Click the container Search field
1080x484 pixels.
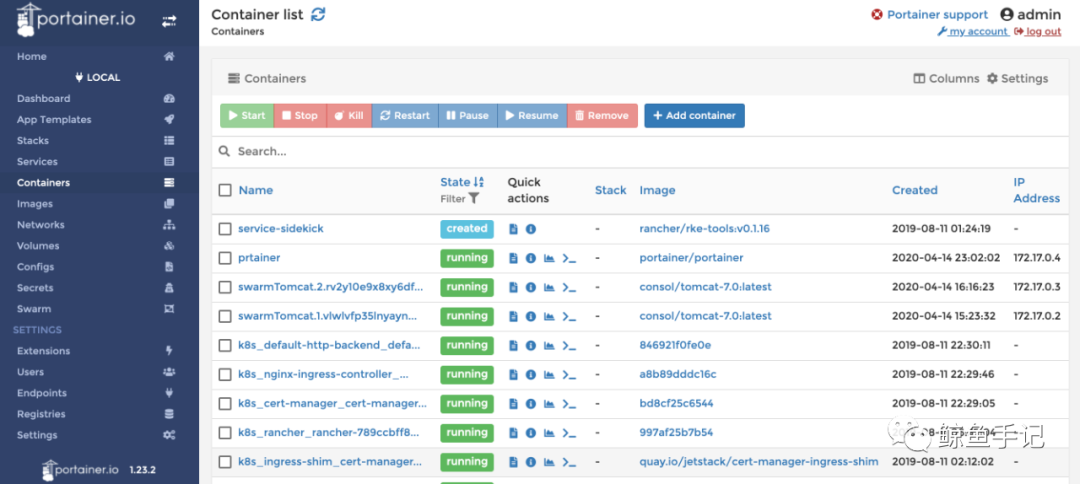(641, 151)
